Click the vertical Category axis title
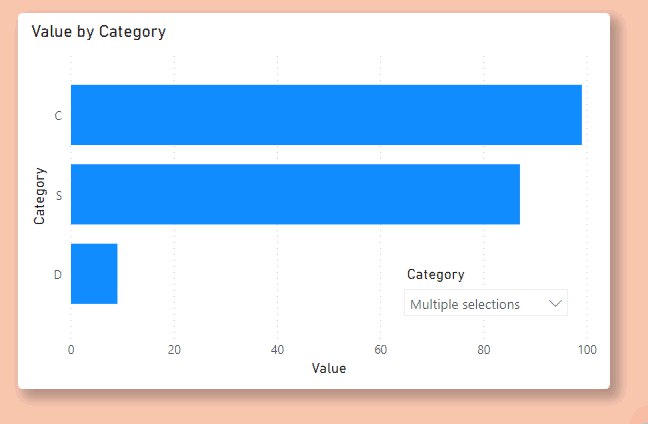The height and width of the screenshot is (424, 648). [39, 196]
